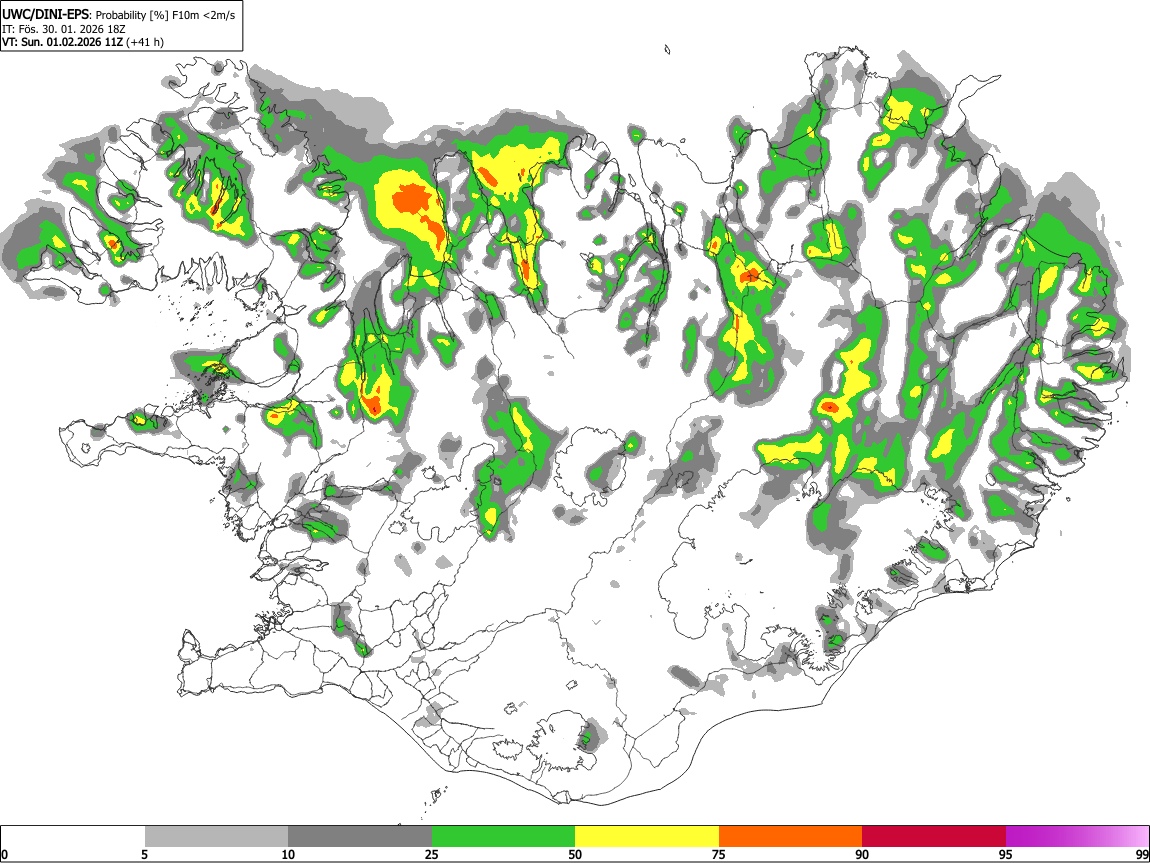Click the 75–90% orange legend swatch

point(790,837)
